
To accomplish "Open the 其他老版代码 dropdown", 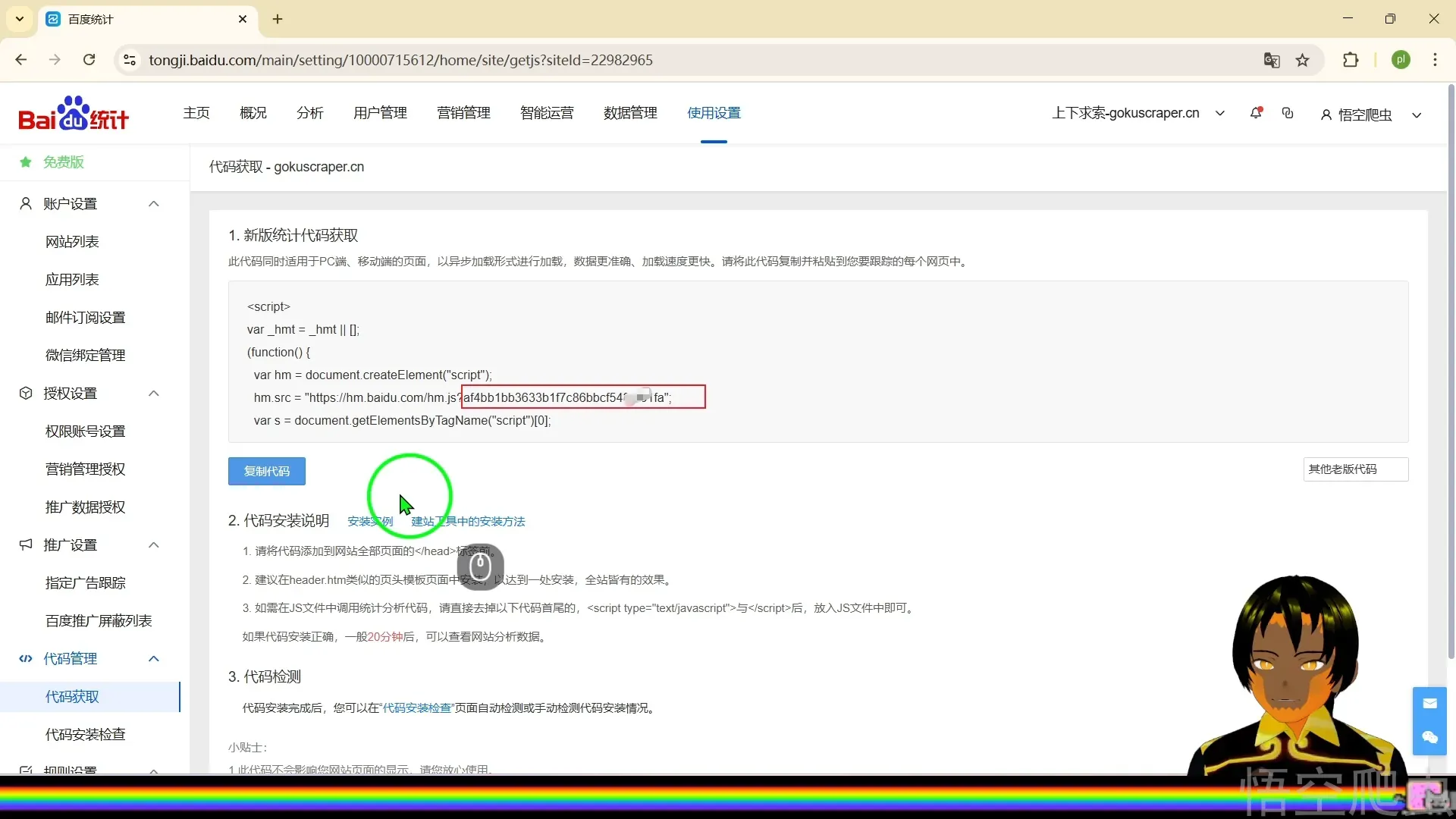I will tap(1355, 469).
